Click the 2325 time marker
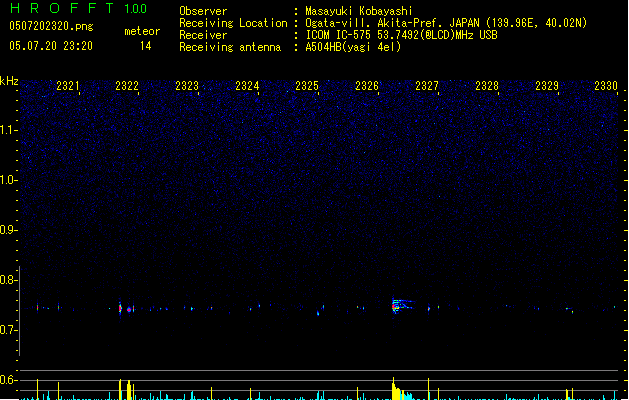Screen dimensions: 629x400 pyautogui.click(x=307, y=86)
